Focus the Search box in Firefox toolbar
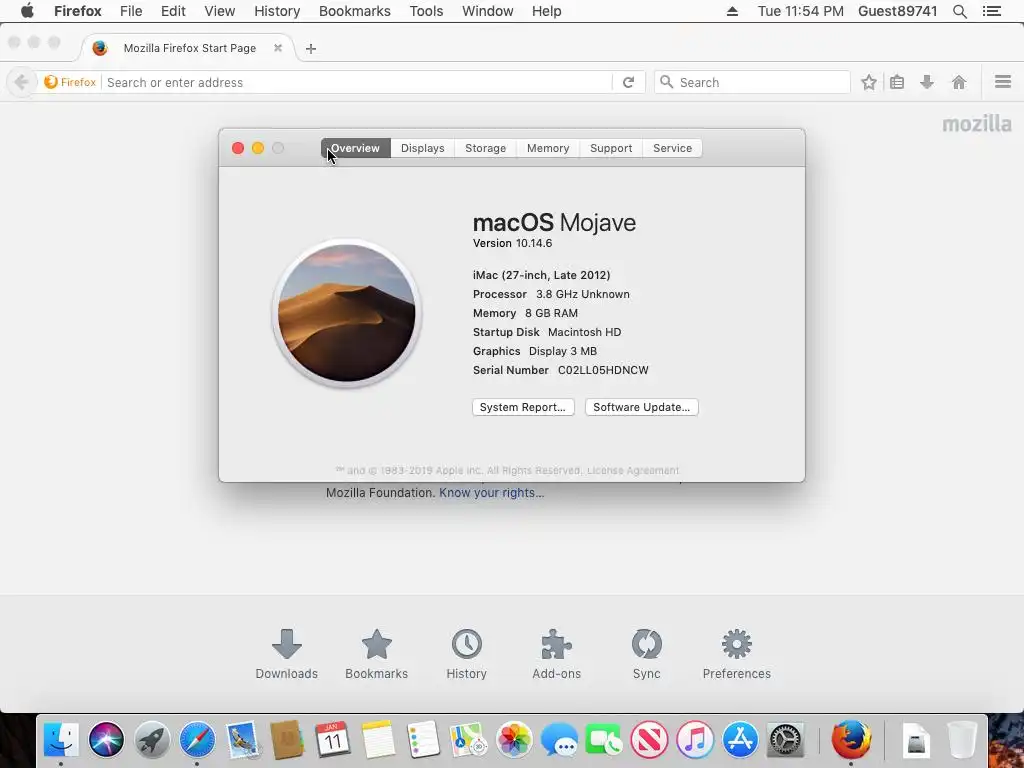1024x768 pixels. click(752, 82)
